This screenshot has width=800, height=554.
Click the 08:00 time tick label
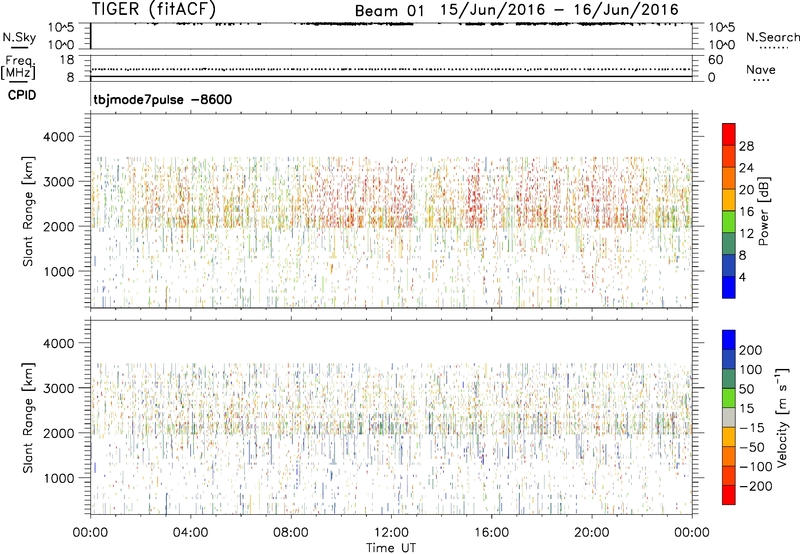tap(290, 533)
